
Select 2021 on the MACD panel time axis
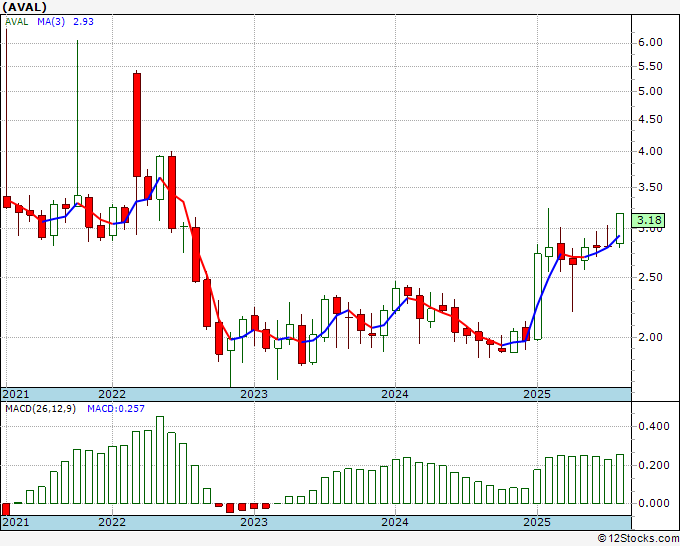tap(16, 522)
